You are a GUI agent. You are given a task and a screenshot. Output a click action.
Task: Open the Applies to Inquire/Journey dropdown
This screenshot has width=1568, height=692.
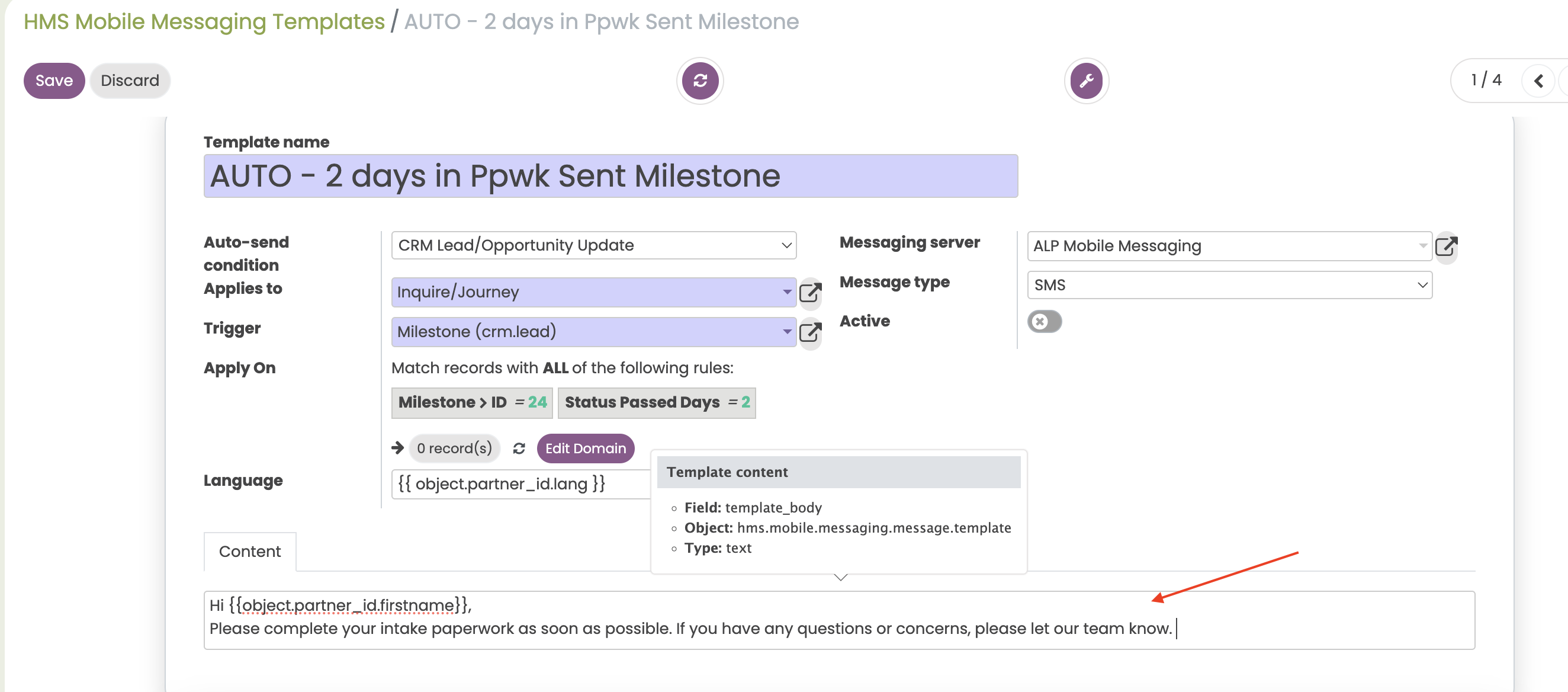pyautogui.click(x=593, y=293)
